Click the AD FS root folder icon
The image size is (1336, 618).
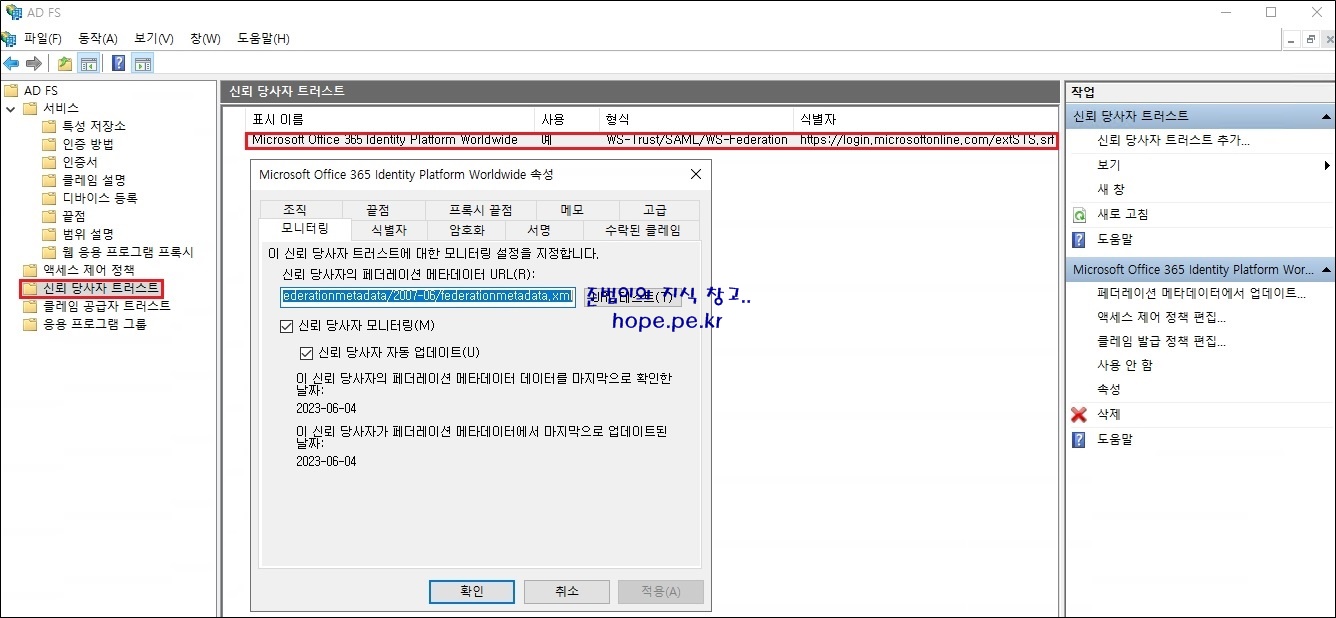click(x=11, y=90)
